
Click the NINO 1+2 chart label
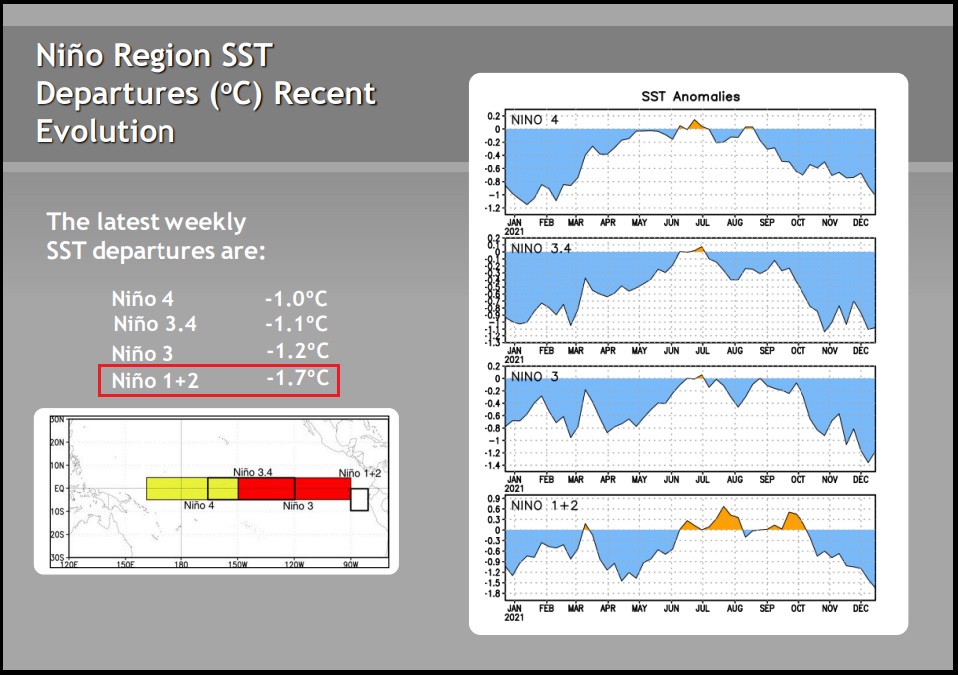(x=544, y=505)
